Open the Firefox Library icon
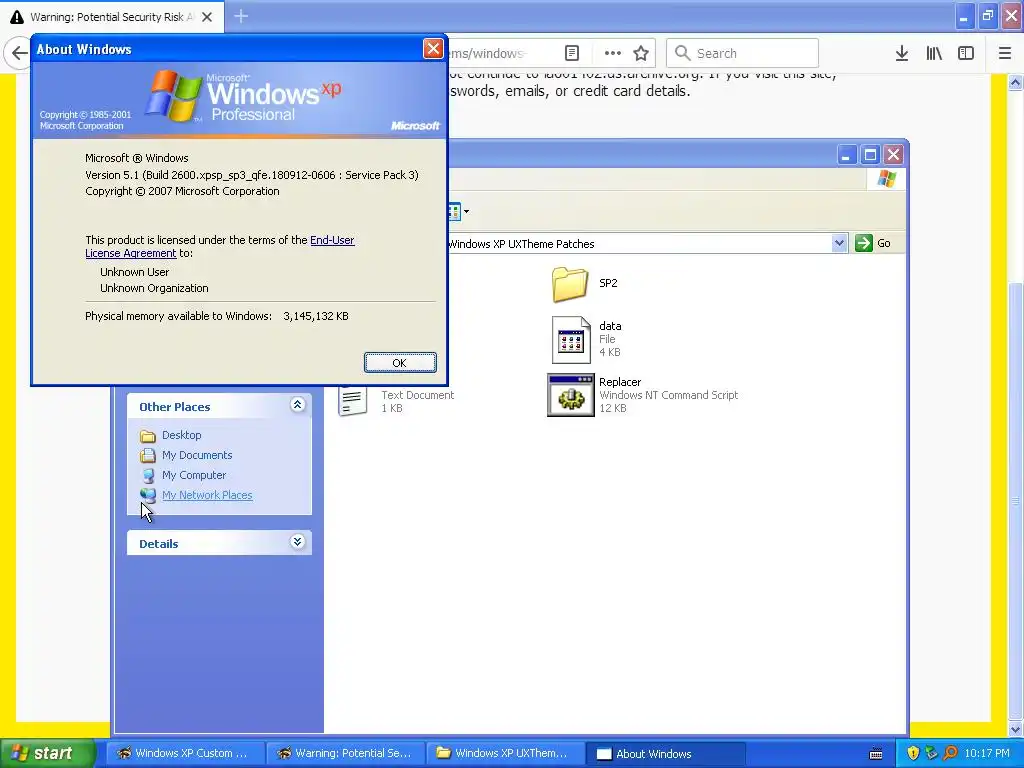This screenshot has height=768, width=1024. point(934,53)
